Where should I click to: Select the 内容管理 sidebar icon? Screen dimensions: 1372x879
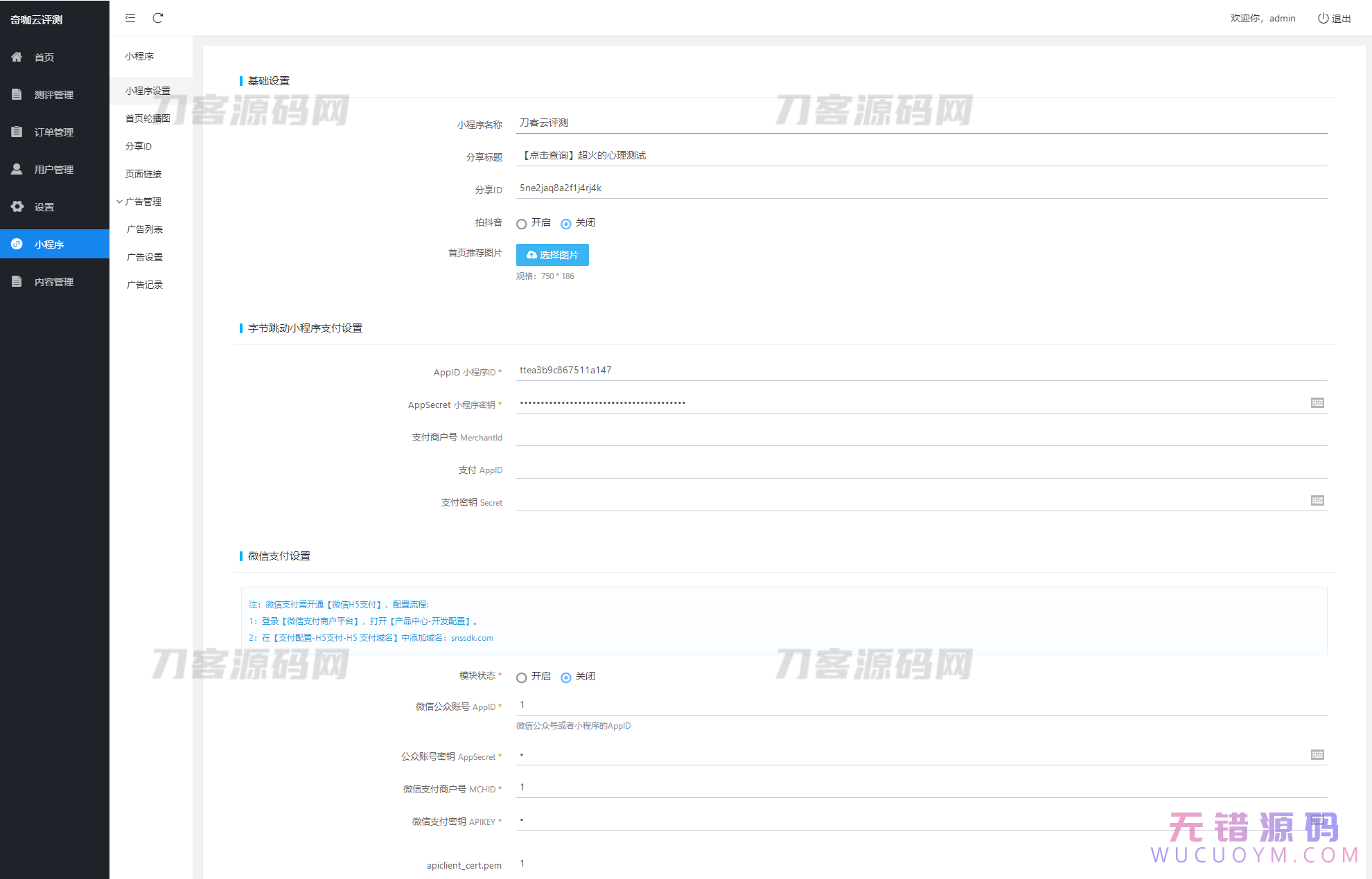click(x=17, y=281)
